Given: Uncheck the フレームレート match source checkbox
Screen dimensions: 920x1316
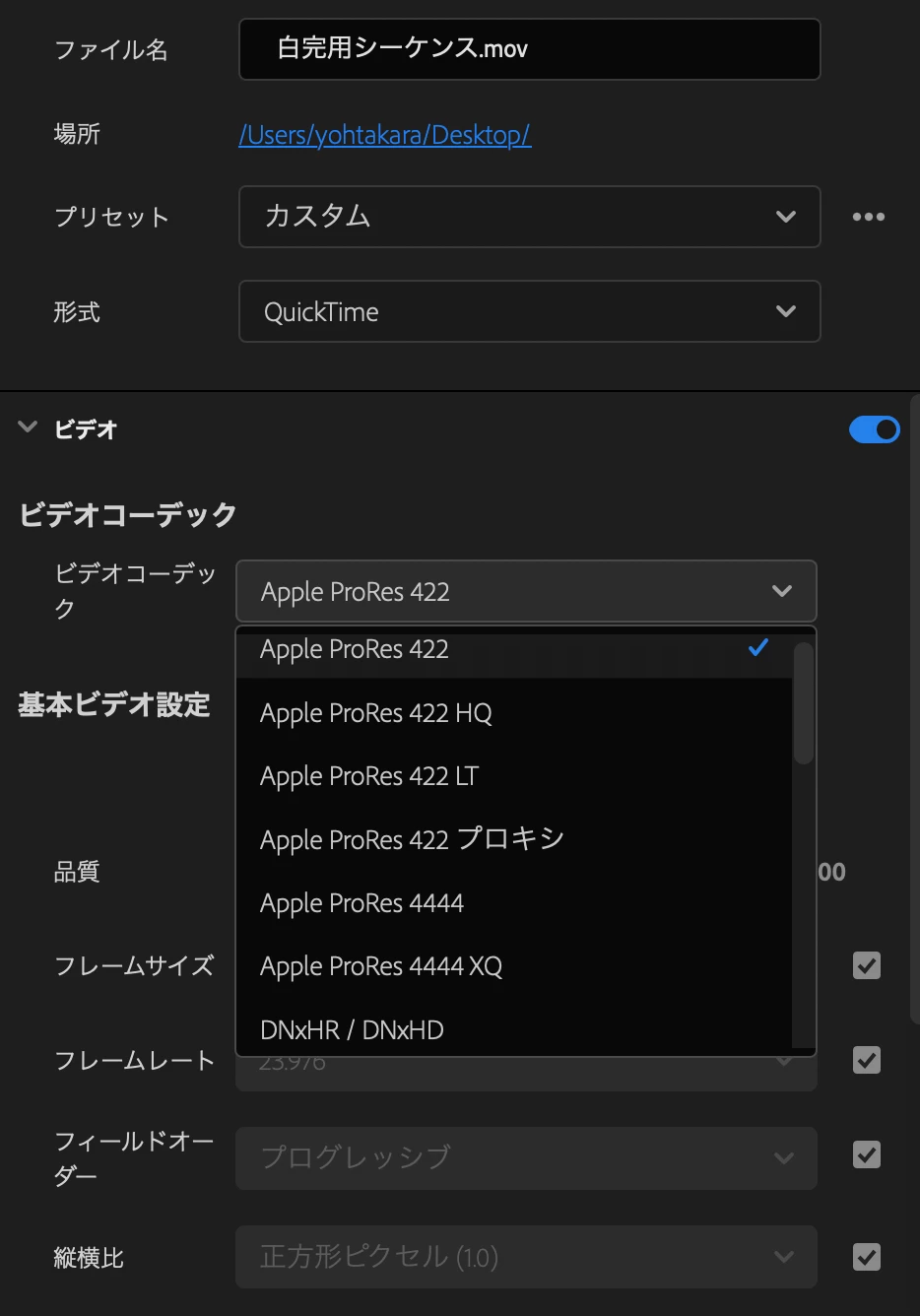Looking at the screenshot, I should (867, 1060).
